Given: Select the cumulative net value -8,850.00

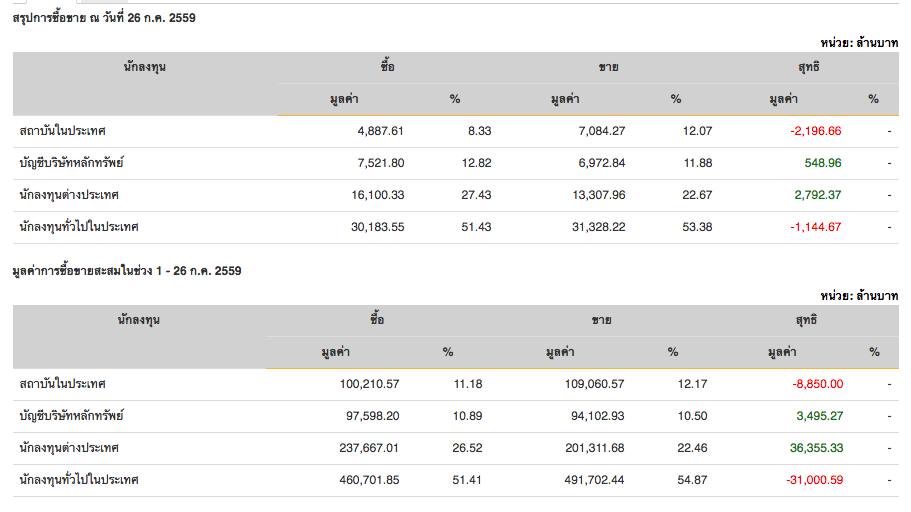Looking at the screenshot, I should coord(816,384).
